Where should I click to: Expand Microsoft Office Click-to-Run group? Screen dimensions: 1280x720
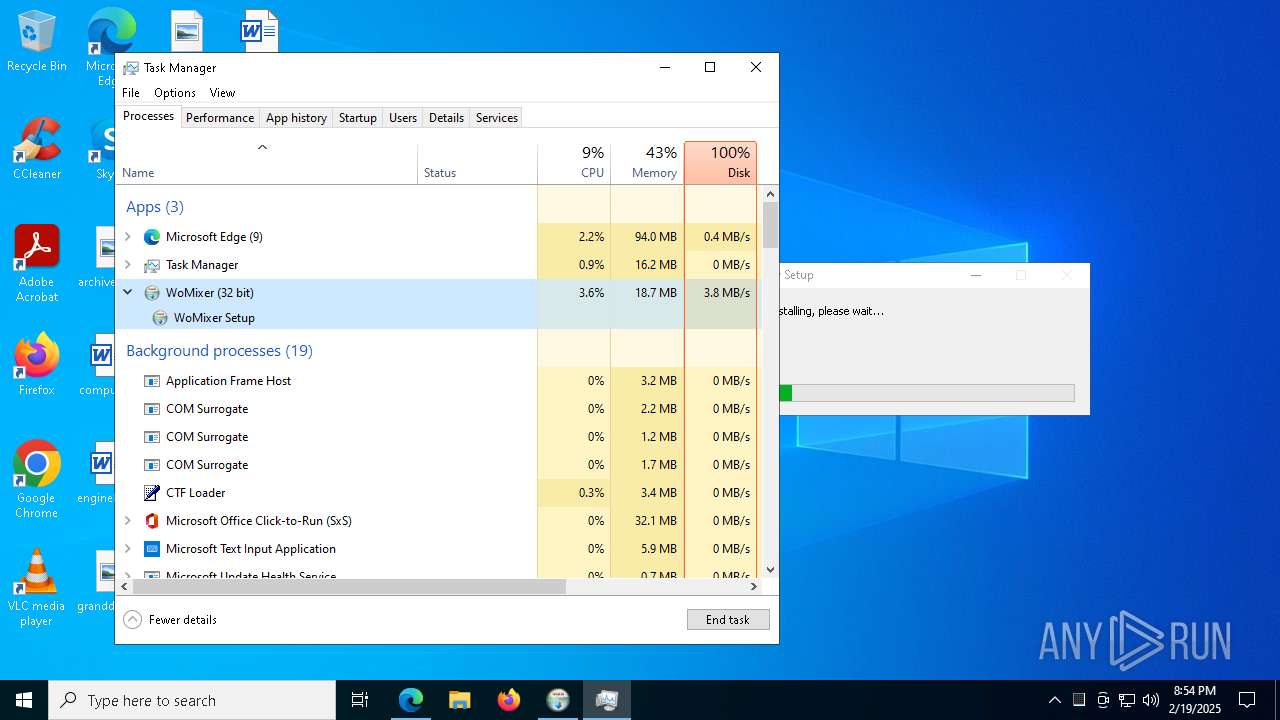coord(128,521)
